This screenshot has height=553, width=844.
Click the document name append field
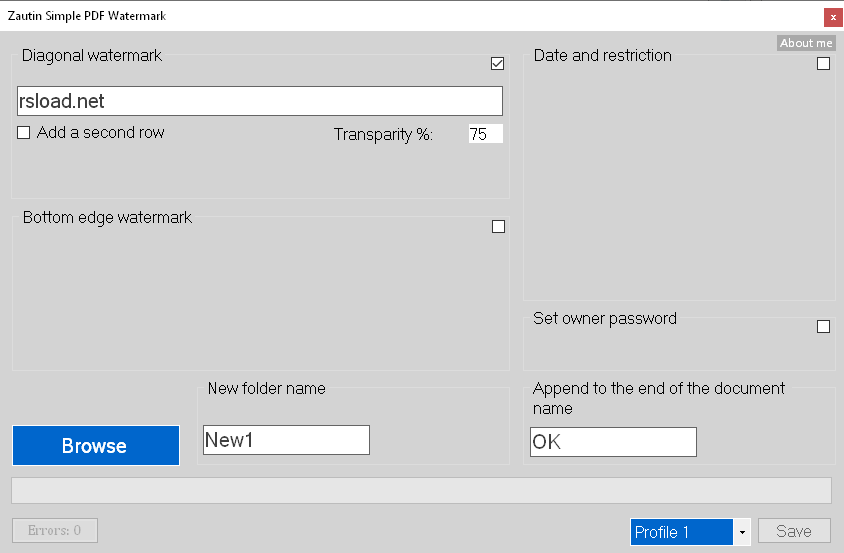coord(613,442)
